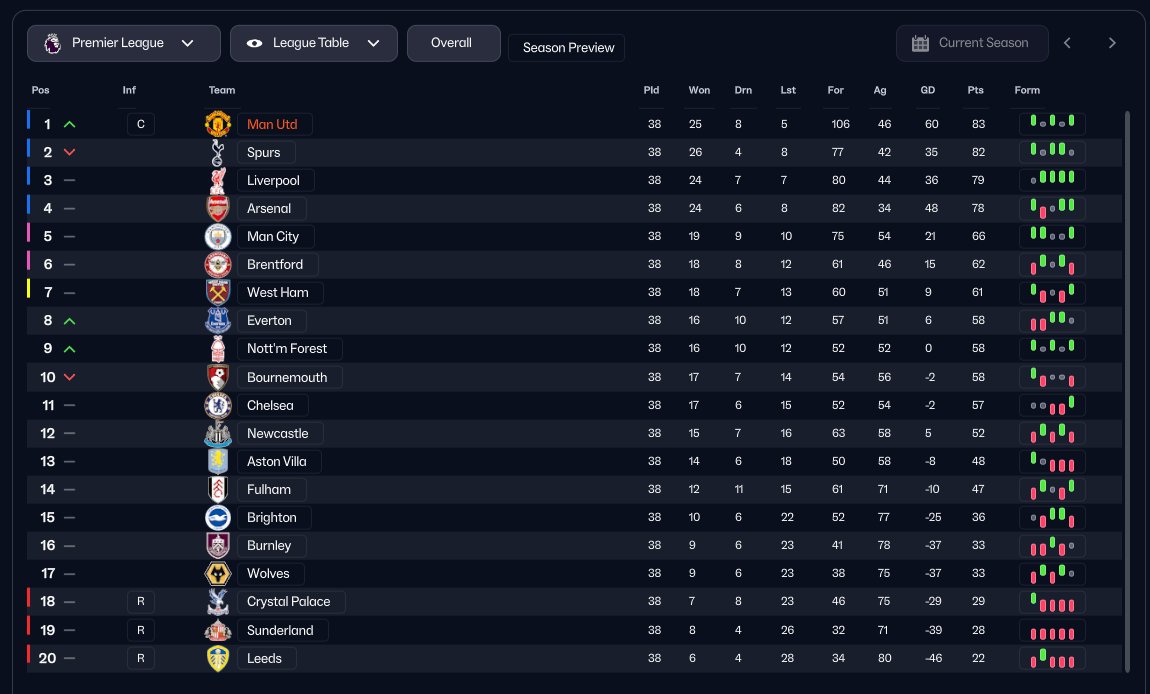
Task: Select the Overall table filter
Action: tap(452, 43)
